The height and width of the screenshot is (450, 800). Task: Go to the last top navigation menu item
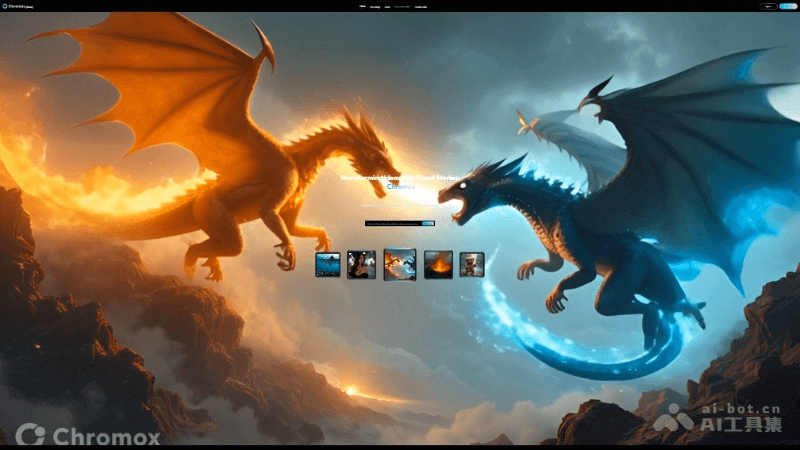click(420, 6)
